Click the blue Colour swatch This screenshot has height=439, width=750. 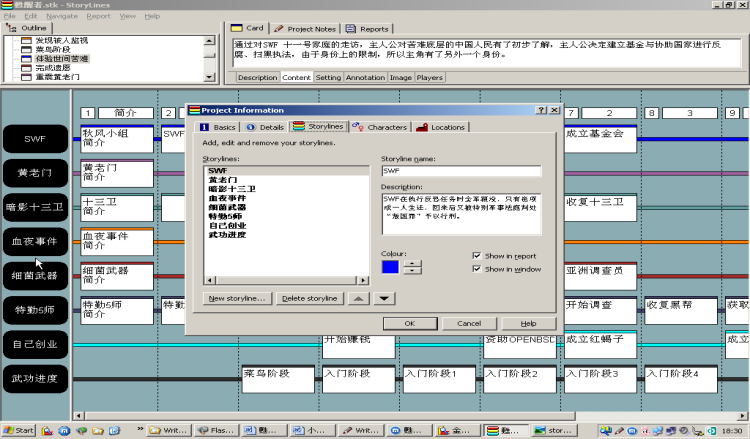[390, 266]
